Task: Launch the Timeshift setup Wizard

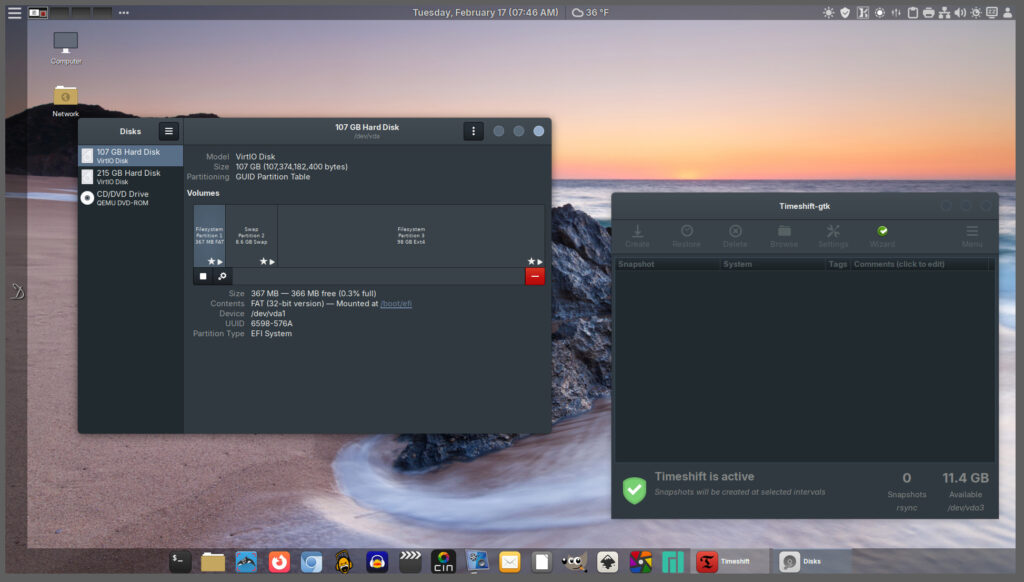Action: point(882,236)
